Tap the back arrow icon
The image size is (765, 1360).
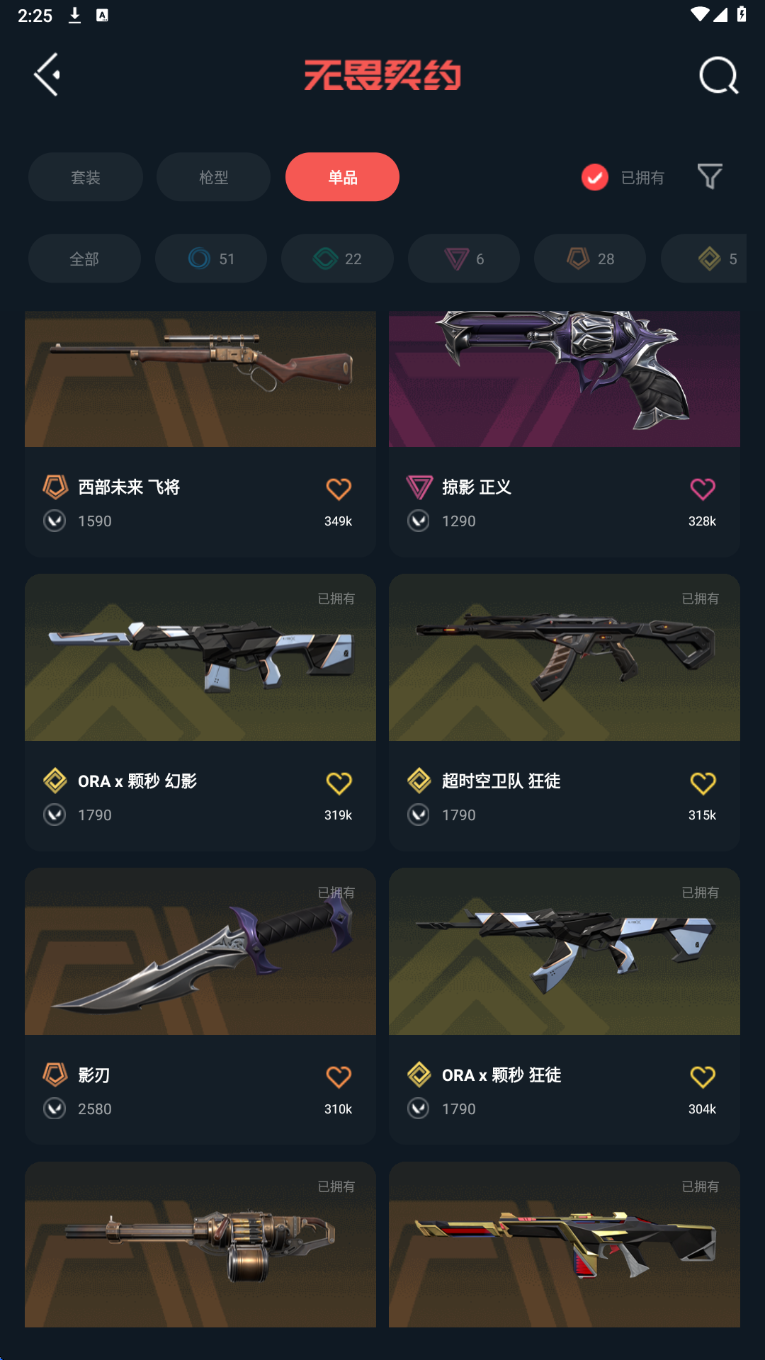(47, 75)
